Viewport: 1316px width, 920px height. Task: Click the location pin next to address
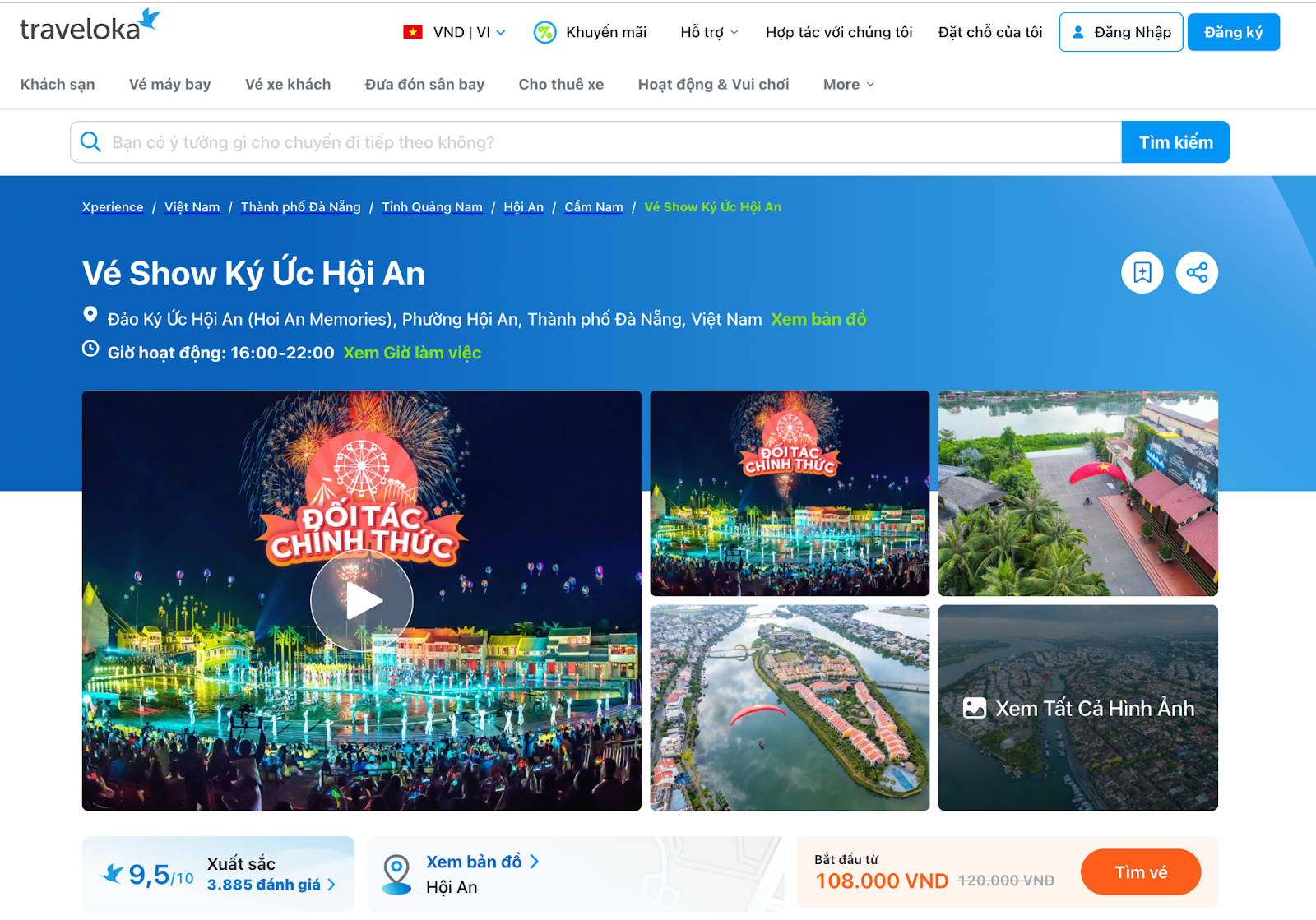point(90,315)
